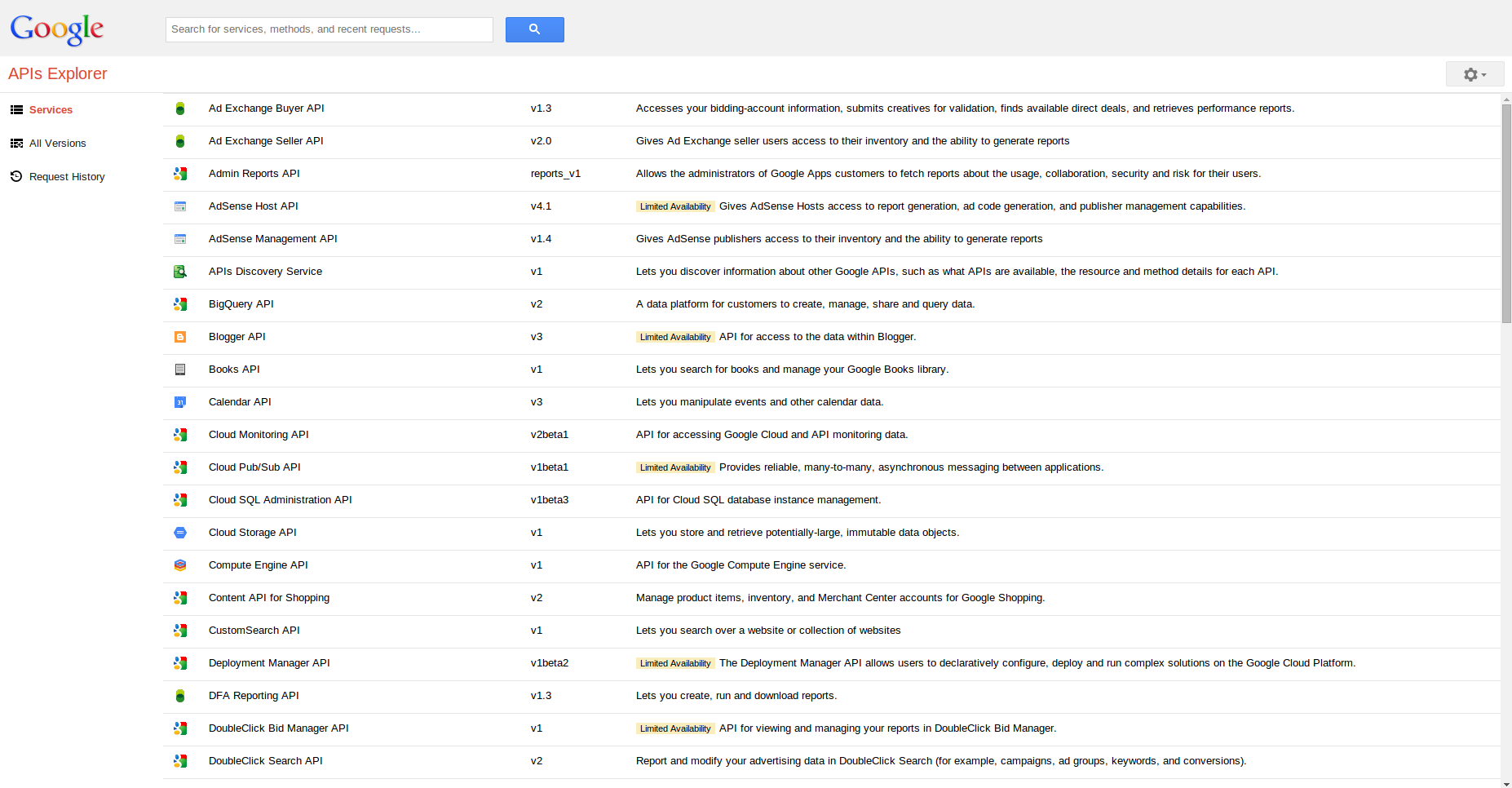Click the Cloud Storage API icon
This screenshot has width=1512, height=788.
pyautogui.click(x=180, y=533)
